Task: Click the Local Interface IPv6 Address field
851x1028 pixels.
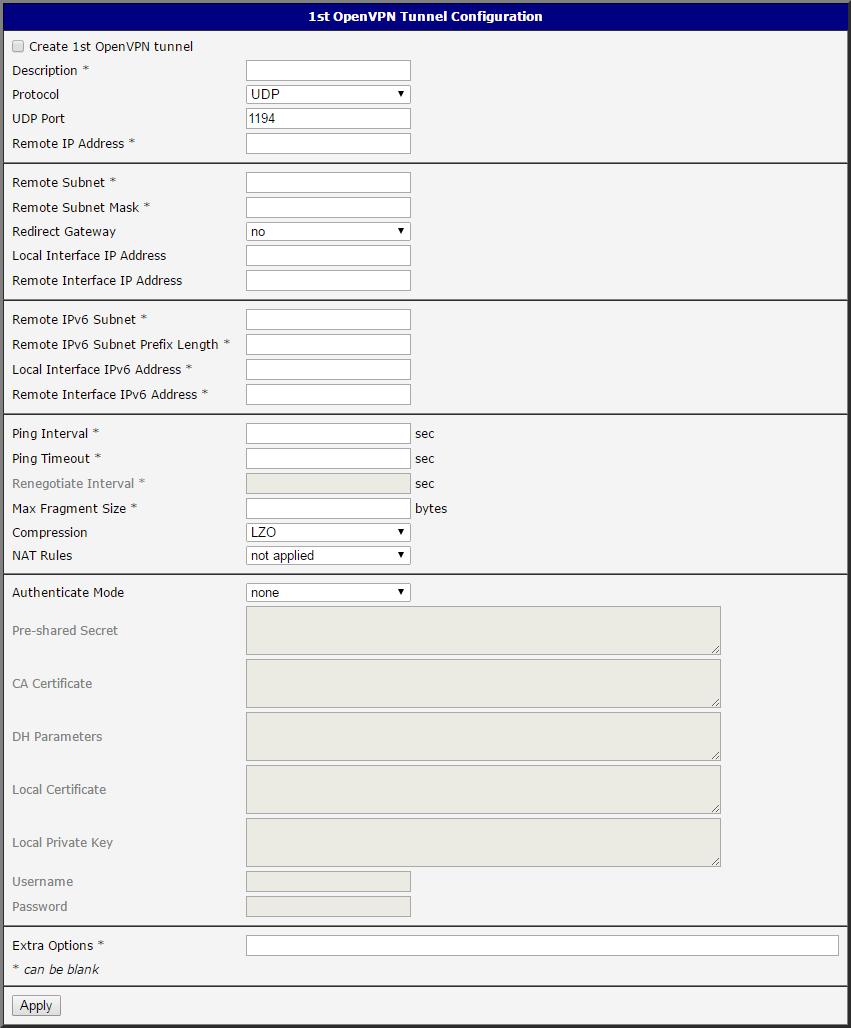Action: tap(328, 369)
